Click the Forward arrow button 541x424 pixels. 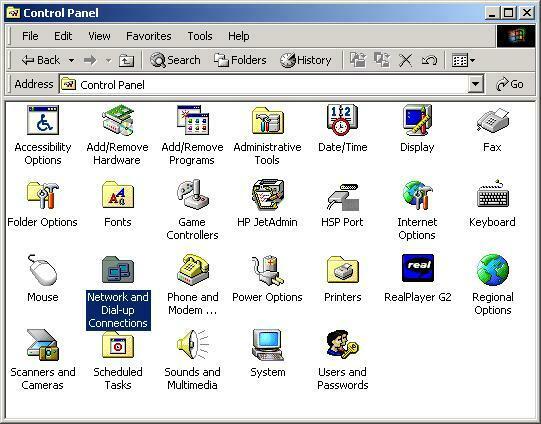(90, 60)
